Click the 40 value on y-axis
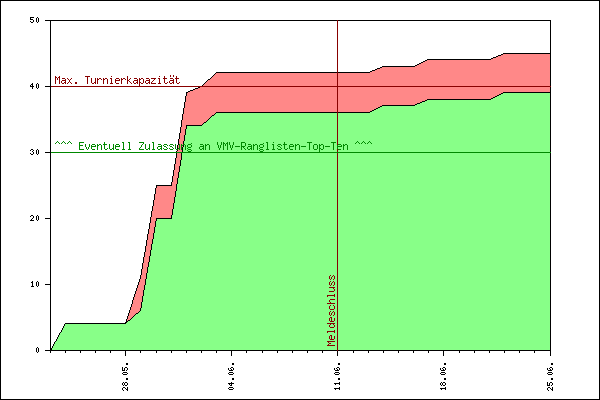The height and width of the screenshot is (400, 600). point(34,86)
